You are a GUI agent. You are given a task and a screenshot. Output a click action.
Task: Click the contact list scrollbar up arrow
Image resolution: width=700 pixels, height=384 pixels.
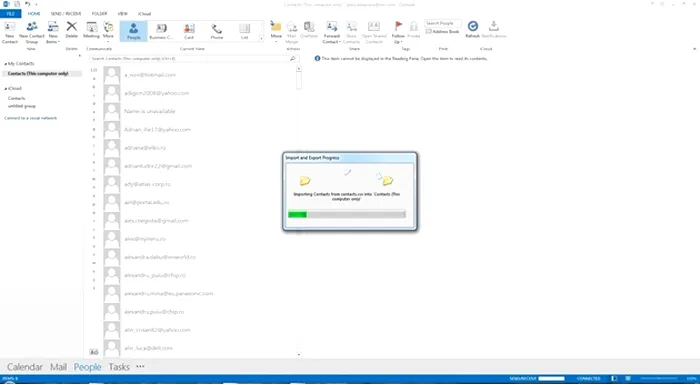[299, 69]
